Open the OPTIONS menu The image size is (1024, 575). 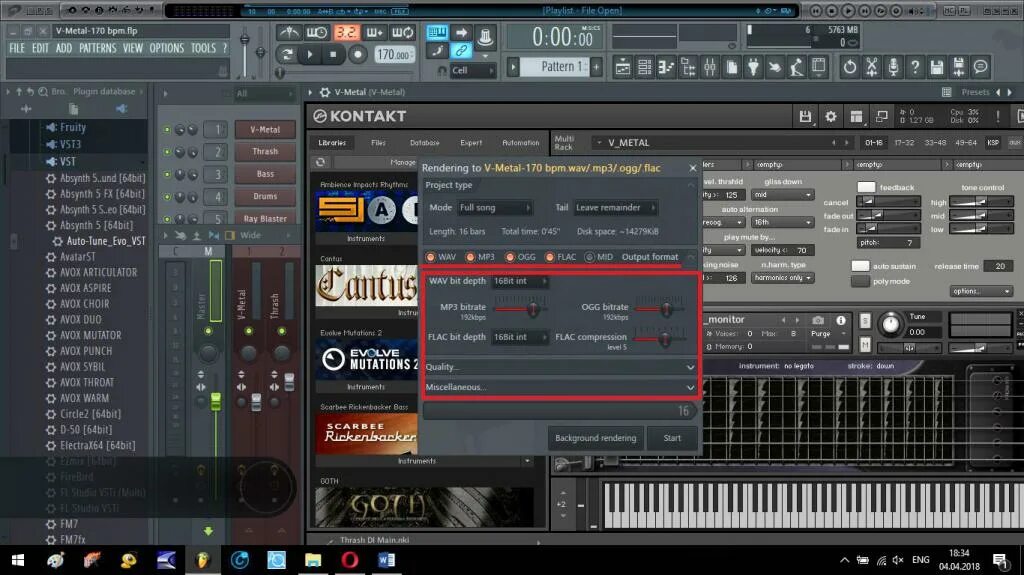coord(167,48)
